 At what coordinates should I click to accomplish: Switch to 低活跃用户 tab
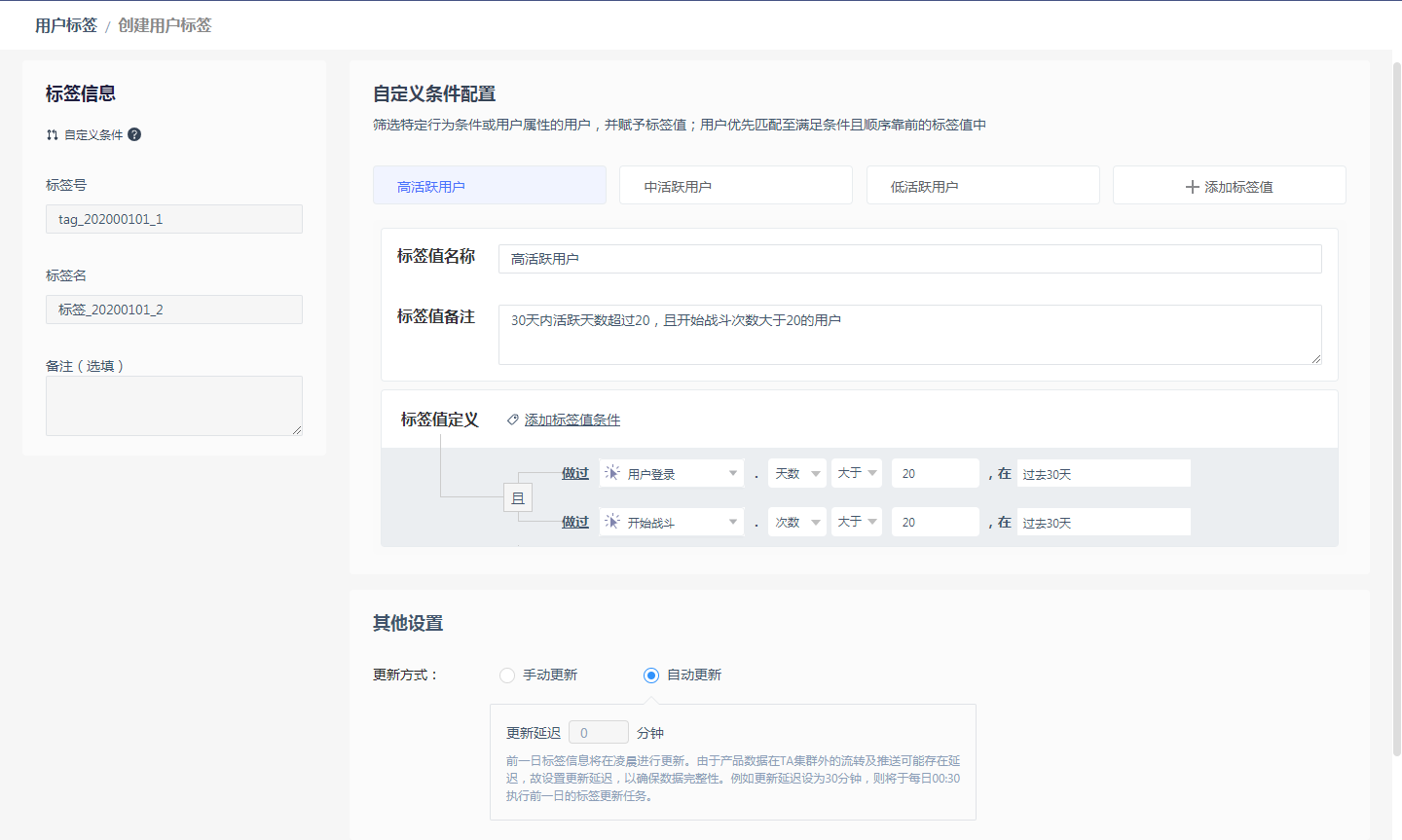click(982, 186)
